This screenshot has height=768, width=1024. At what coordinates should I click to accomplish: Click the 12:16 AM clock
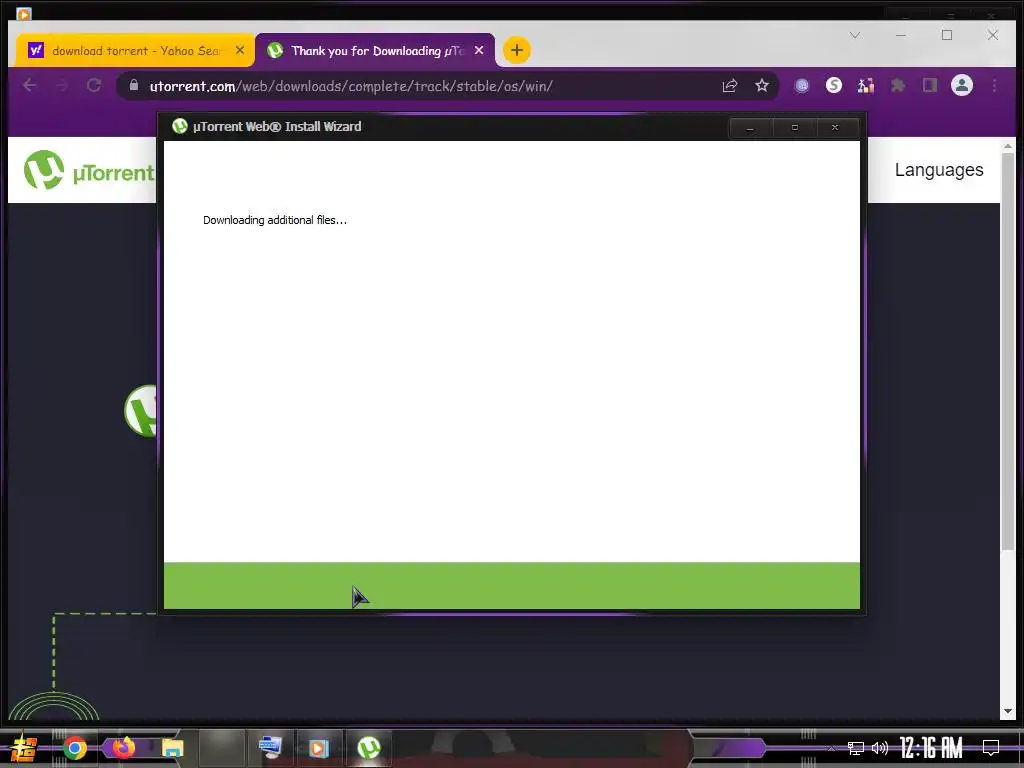click(x=931, y=748)
